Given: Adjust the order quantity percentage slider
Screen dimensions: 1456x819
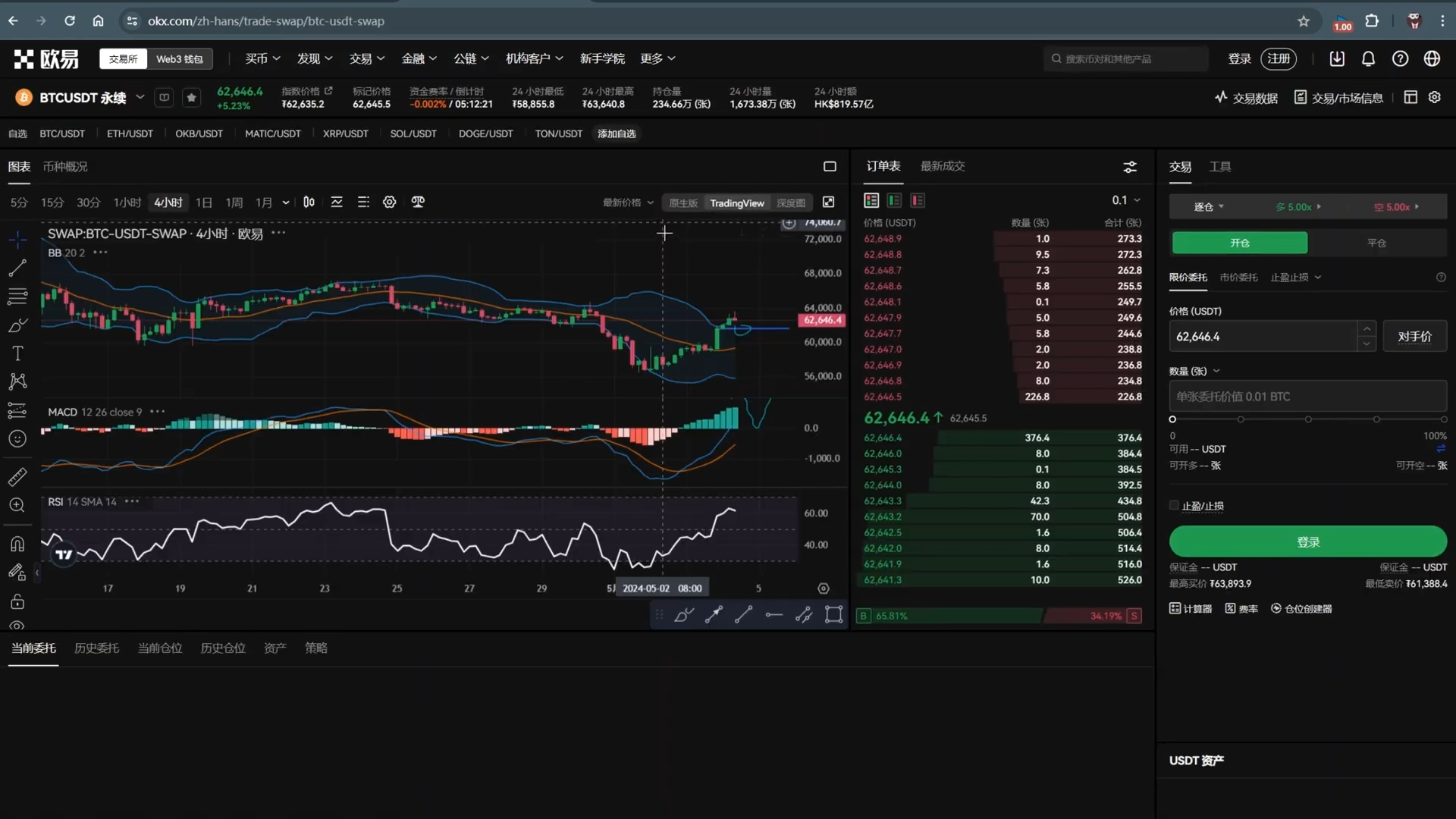Looking at the screenshot, I should 1307,419.
